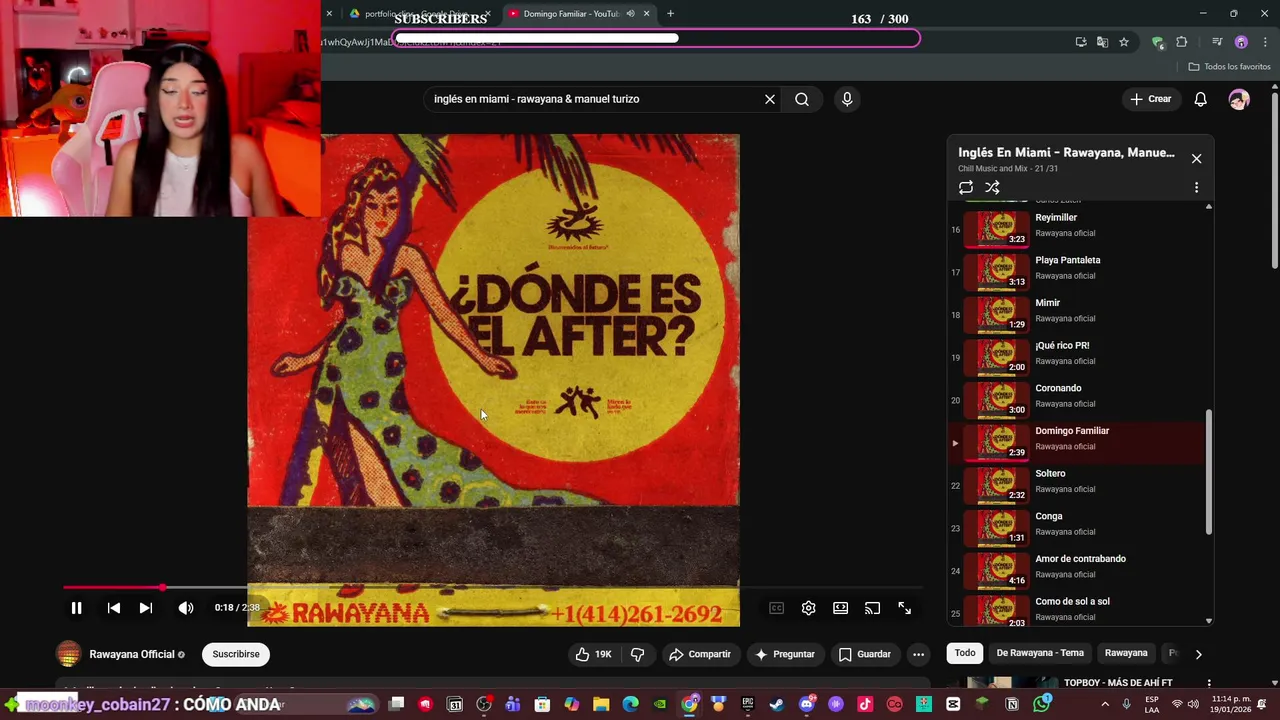
Task: Bookmark page with star icon
Action: coord(1124,42)
